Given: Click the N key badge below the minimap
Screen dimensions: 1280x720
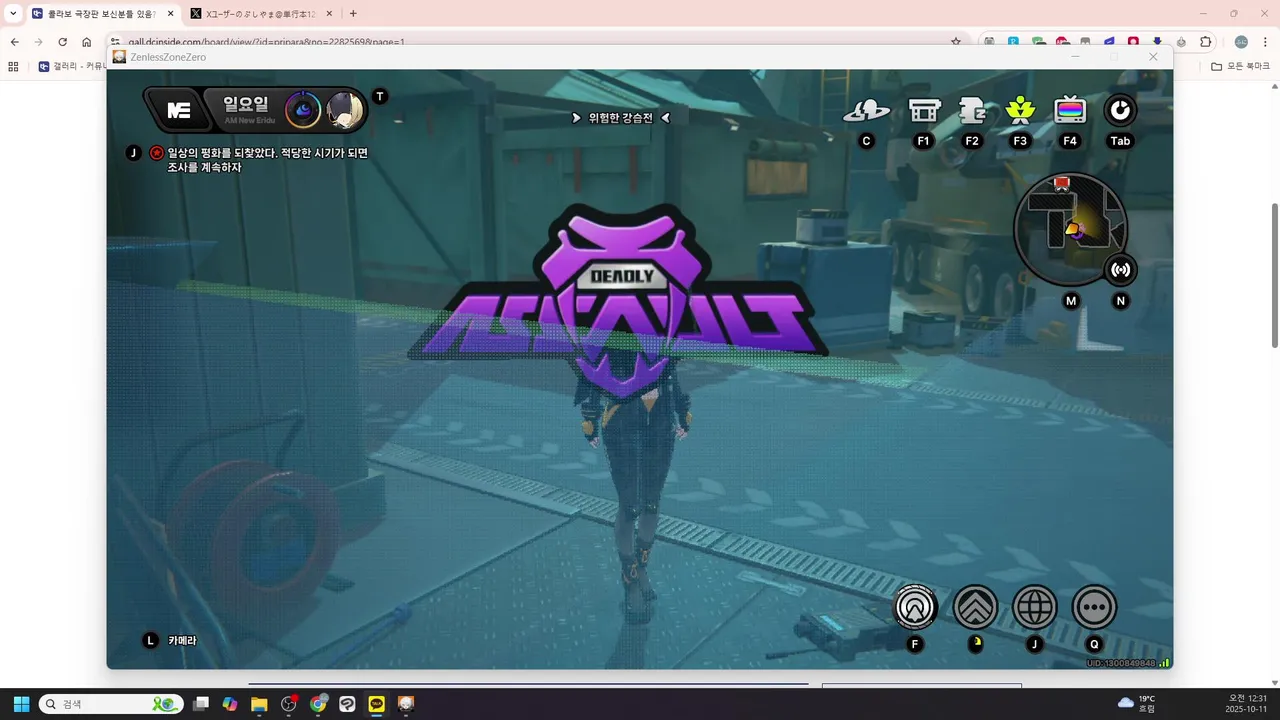Looking at the screenshot, I should 1121,301.
